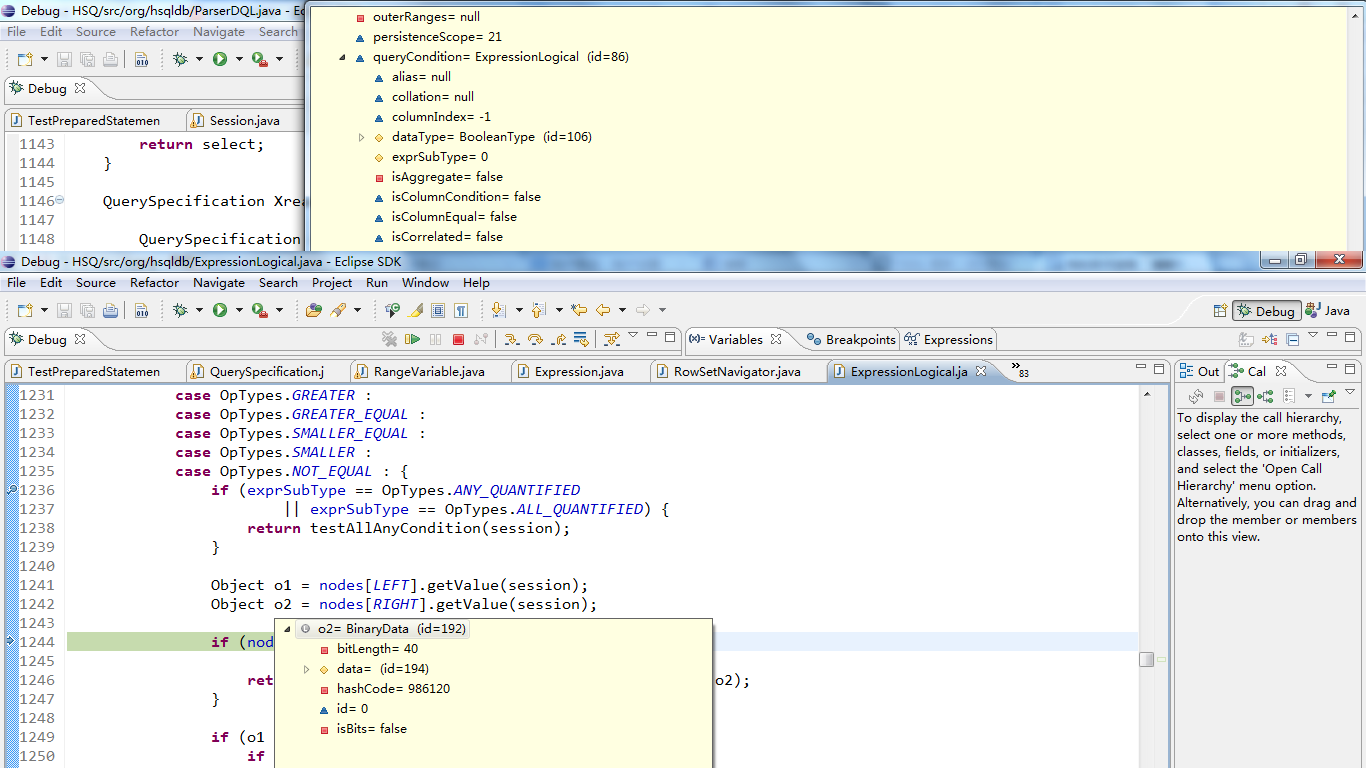The width and height of the screenshot is (1366, 768).
Task: Click Resume in the Debug view toolbar
Action: (413, 339)
